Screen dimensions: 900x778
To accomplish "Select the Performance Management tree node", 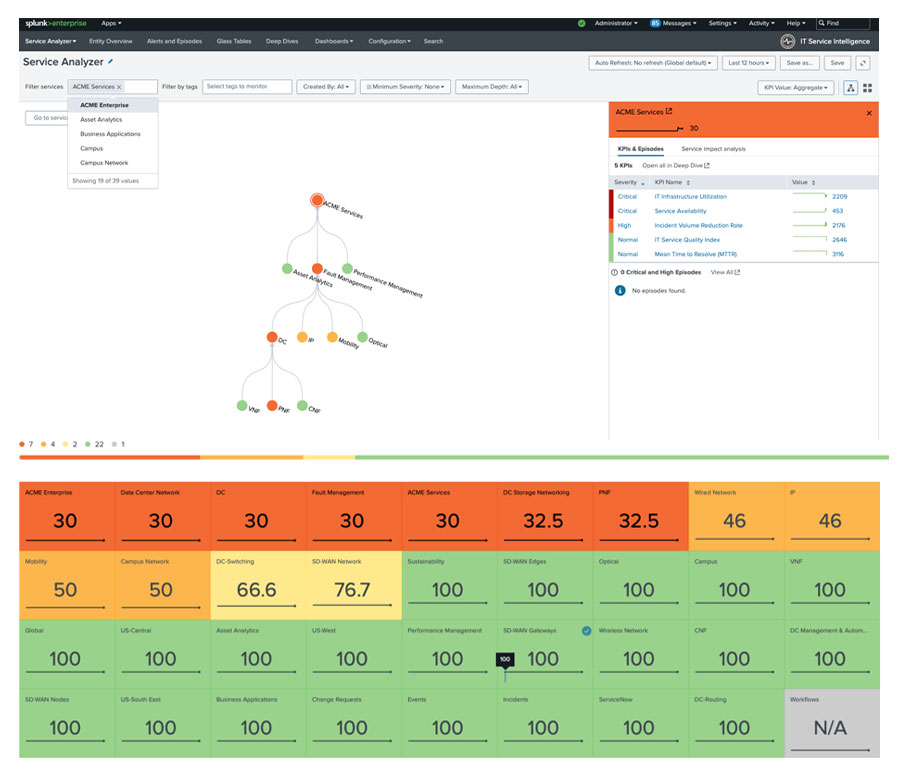I will pyautogui.click(x=347, y=268).
